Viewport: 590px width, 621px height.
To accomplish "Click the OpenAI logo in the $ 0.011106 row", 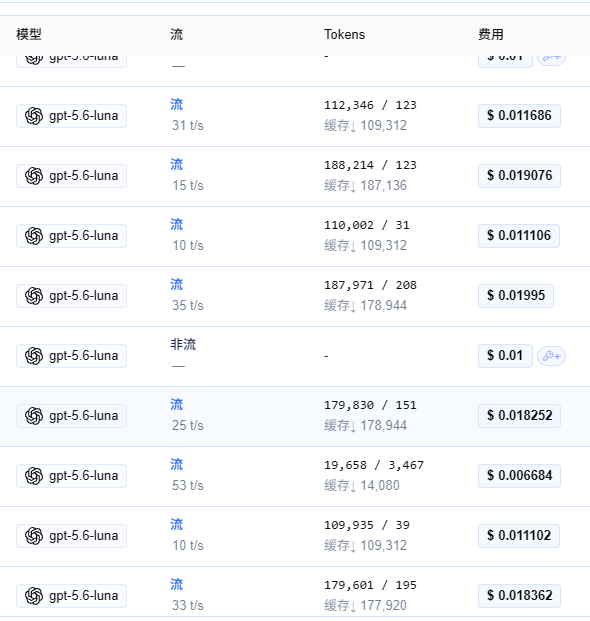I will pyautogui.click(x=34, y=236).
